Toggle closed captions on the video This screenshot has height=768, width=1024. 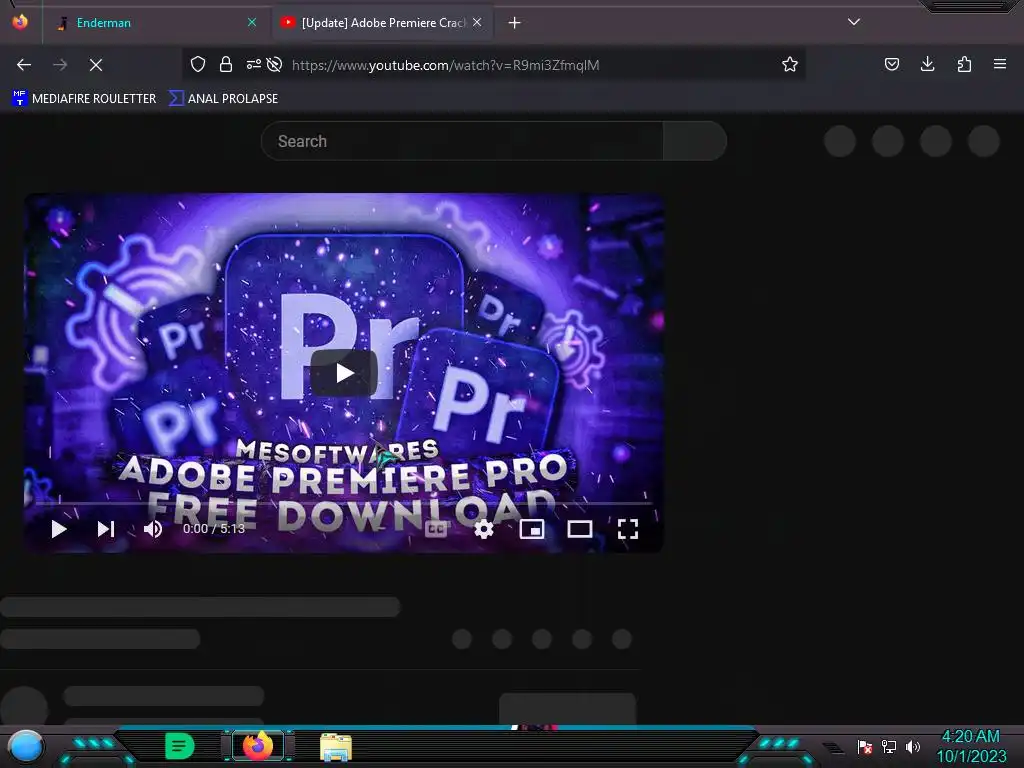pos(436,529)
